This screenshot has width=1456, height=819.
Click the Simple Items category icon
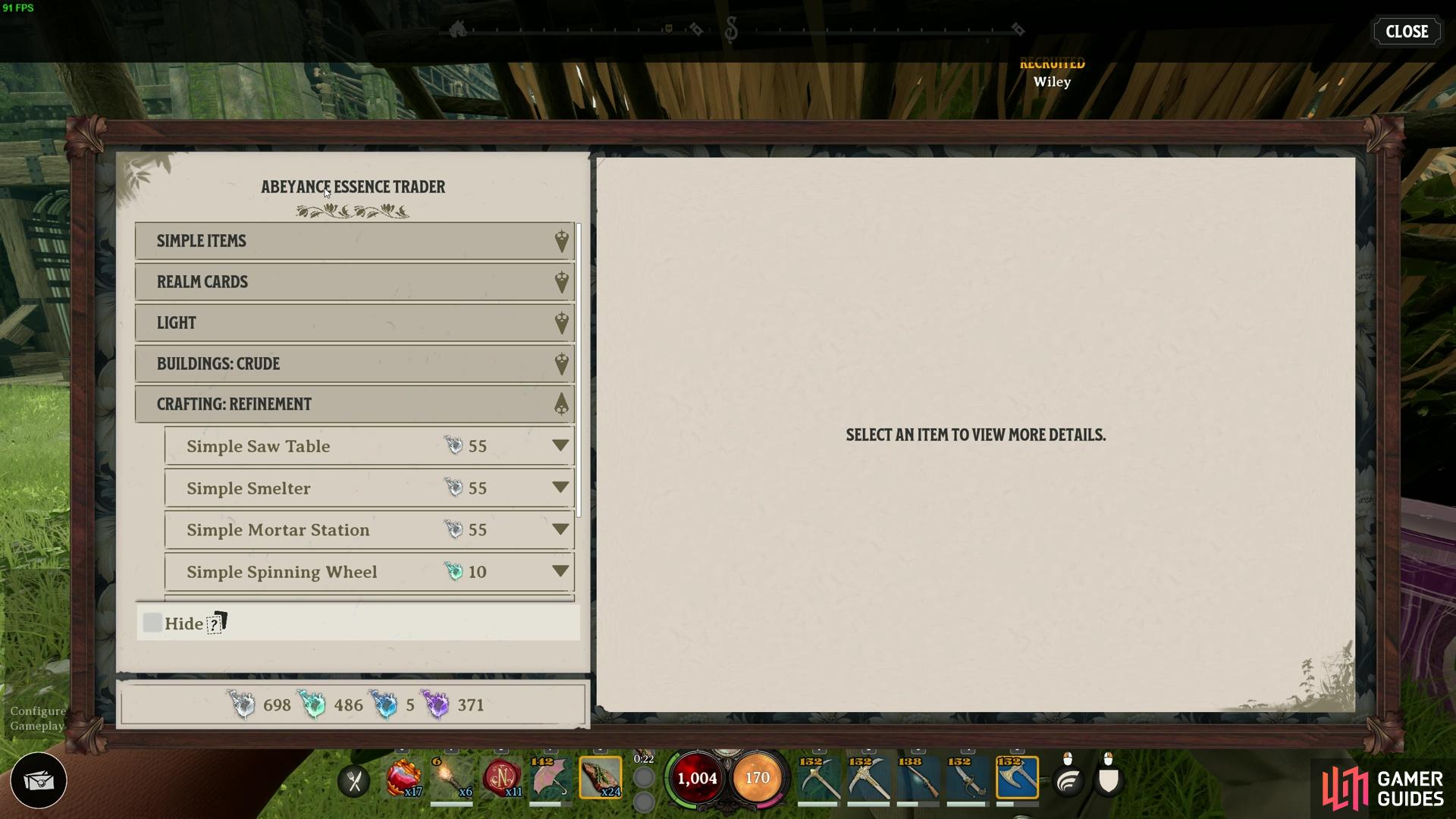point(560,241)
